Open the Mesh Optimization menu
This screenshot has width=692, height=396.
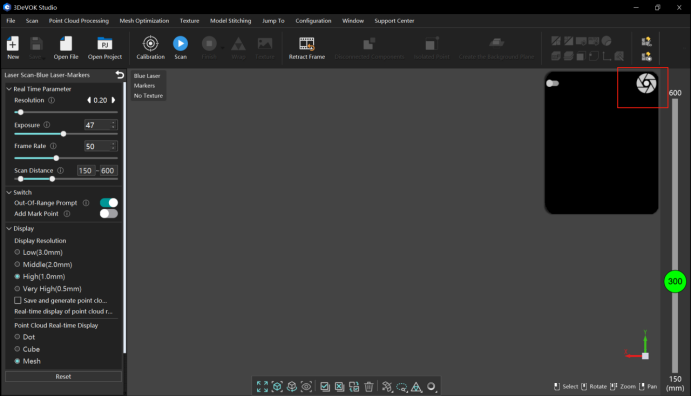[x=144, y=21]
